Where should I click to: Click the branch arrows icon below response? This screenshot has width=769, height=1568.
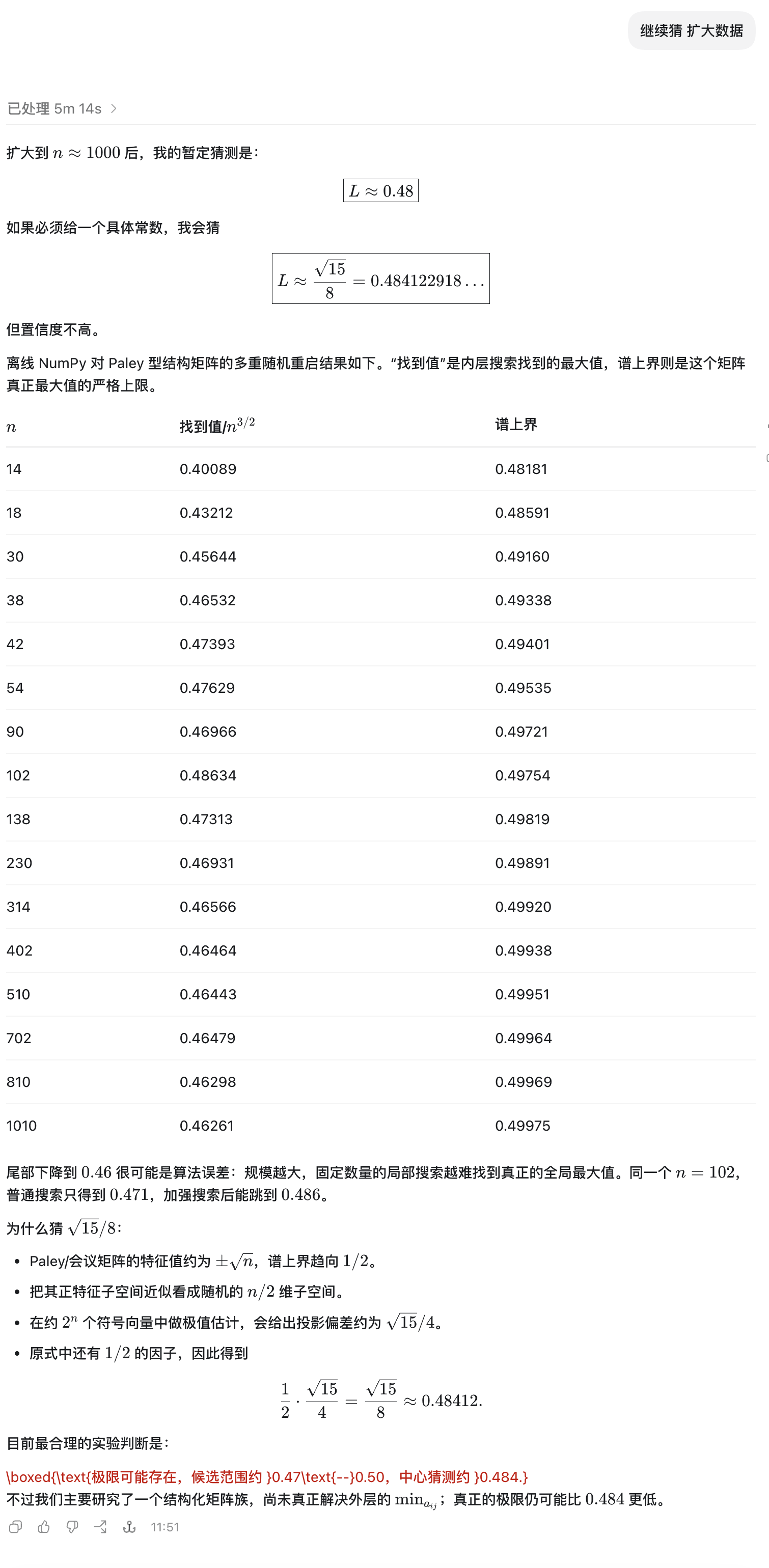(100, 1527)
